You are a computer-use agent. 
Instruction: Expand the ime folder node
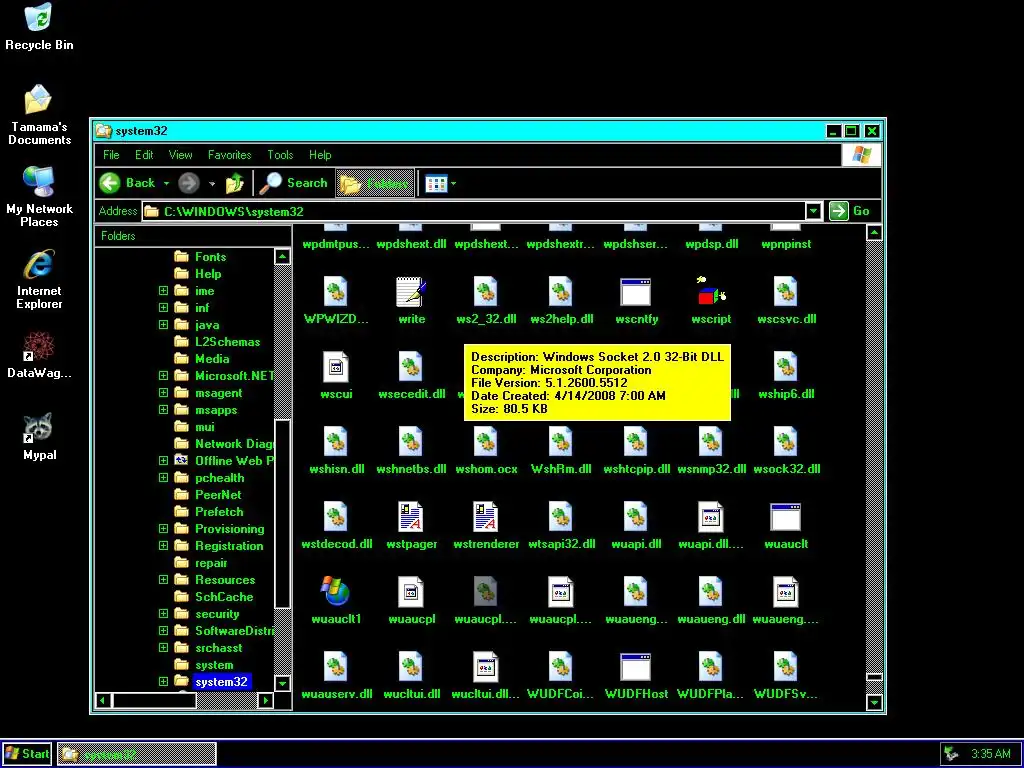(x=163, y=291)
